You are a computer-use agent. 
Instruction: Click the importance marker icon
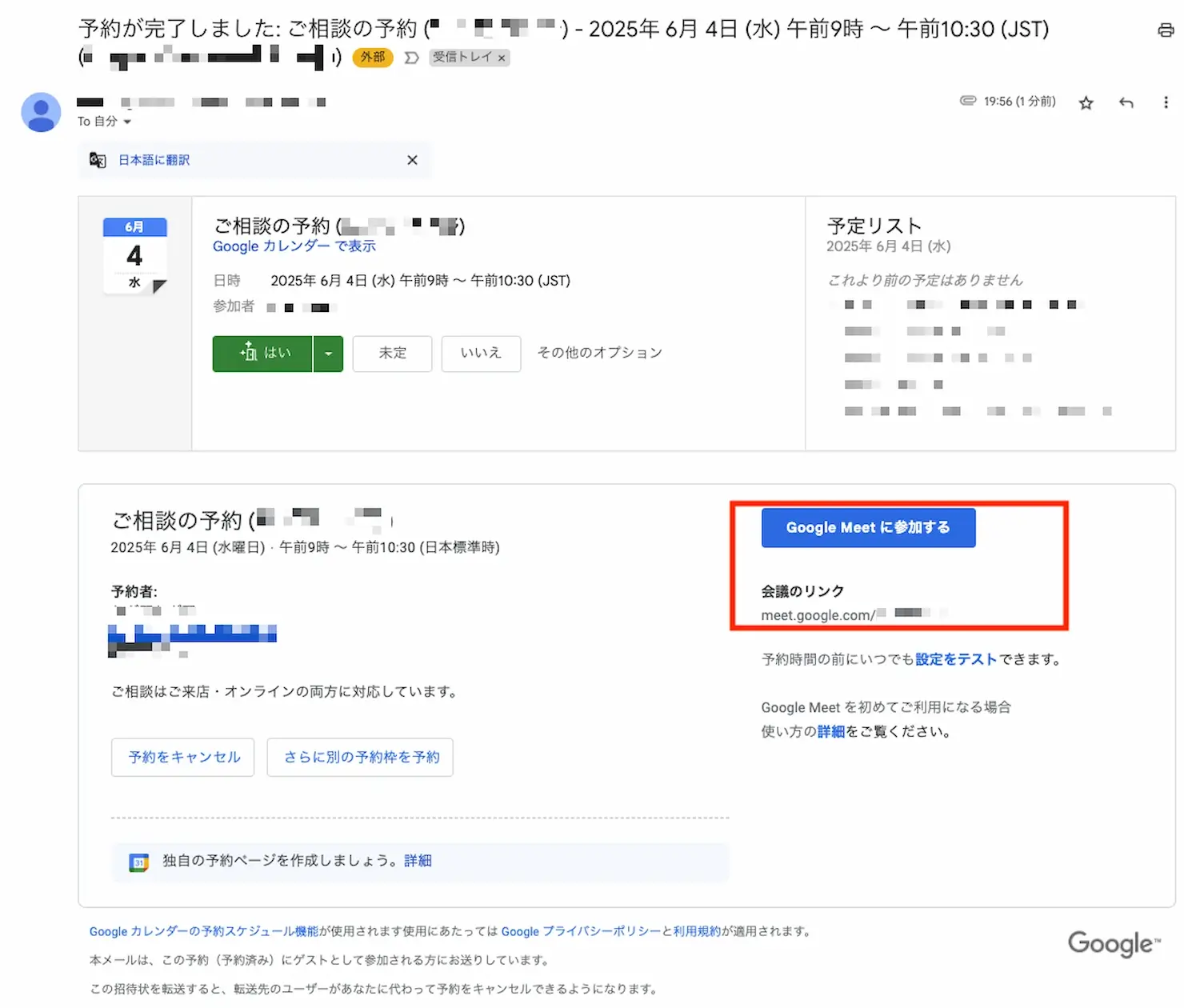(x=411, y=58)
